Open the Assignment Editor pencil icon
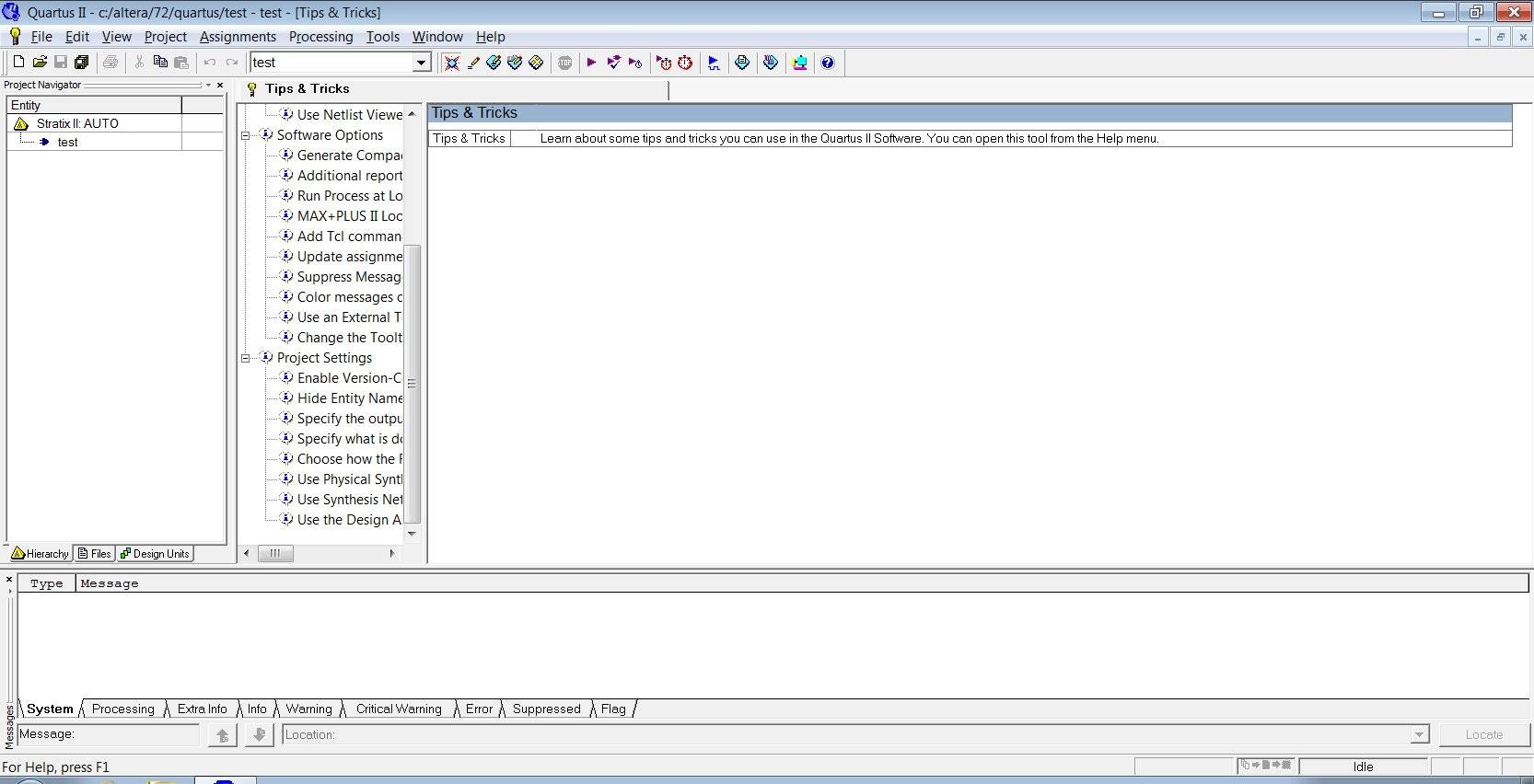 pyautogui.click(x=473, y=63)
